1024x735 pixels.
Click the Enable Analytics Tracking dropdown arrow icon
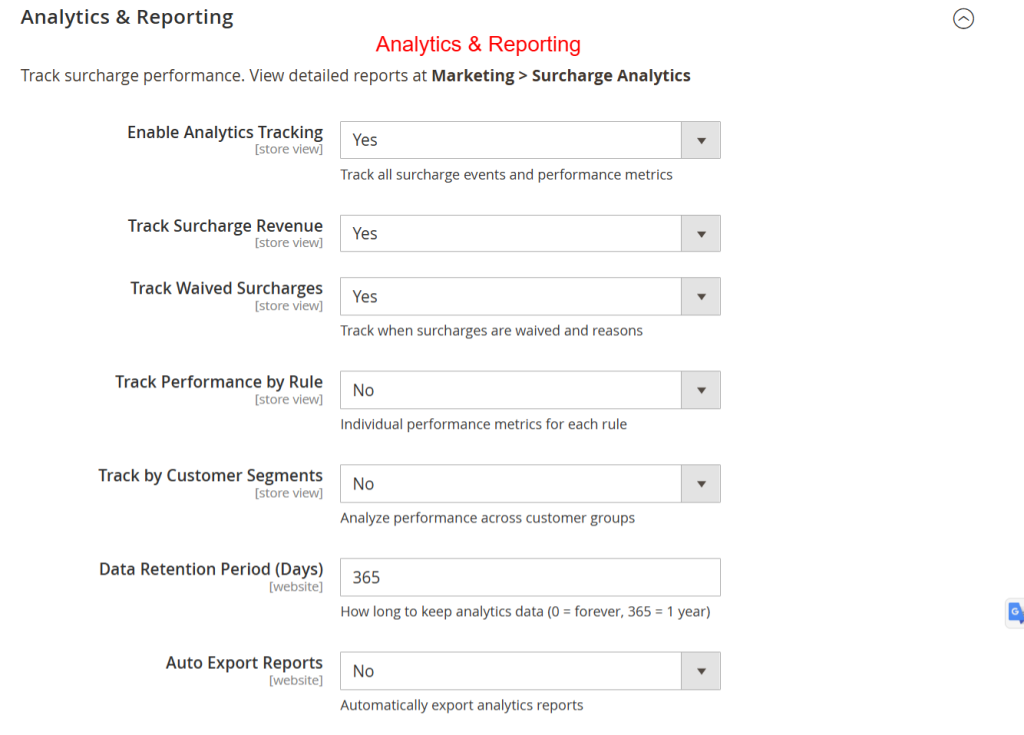(x=700, y=140)
